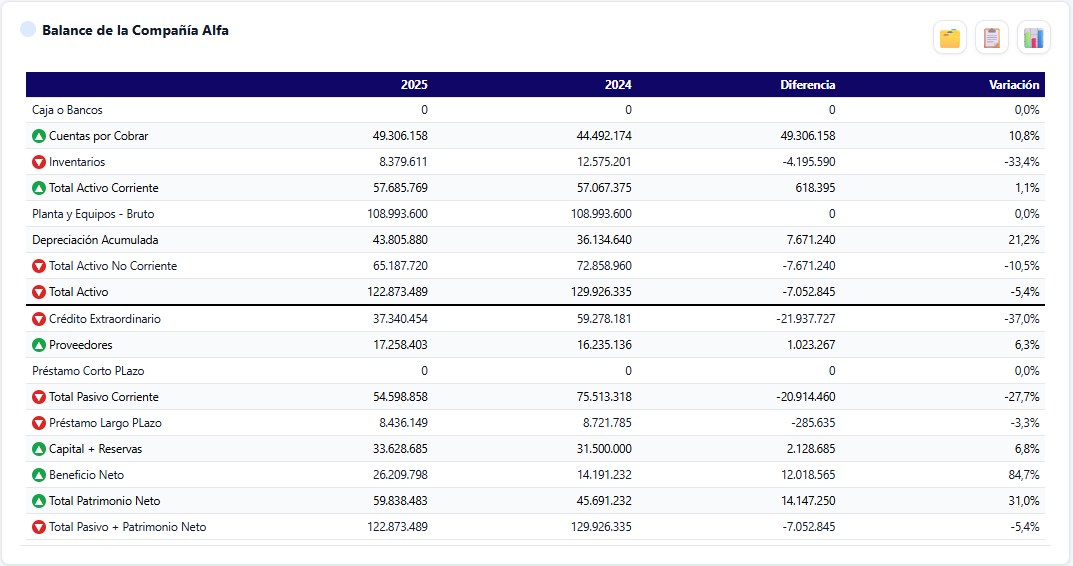Select the Beneficio Neto label
1073x566 pixels.
coord(87,475)
